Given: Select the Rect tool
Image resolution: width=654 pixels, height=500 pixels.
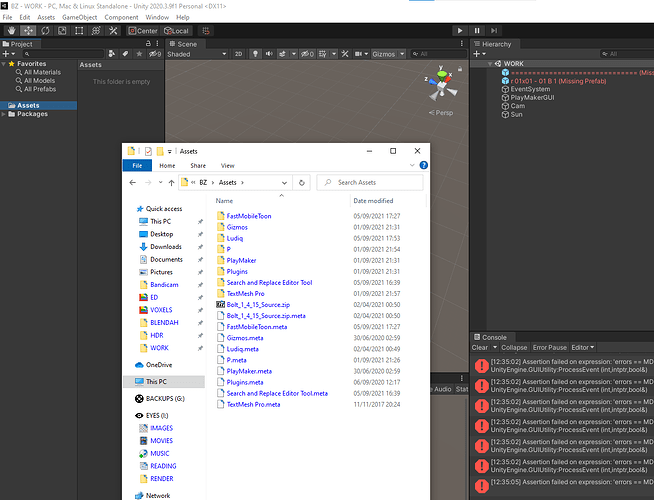Looking at the screenshot, I should click(x=79, y=30).
